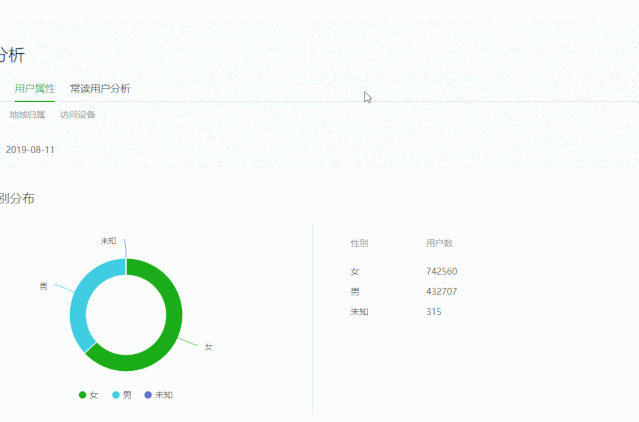Toggle the 未知 legend item under chart

tap(159, 395)
